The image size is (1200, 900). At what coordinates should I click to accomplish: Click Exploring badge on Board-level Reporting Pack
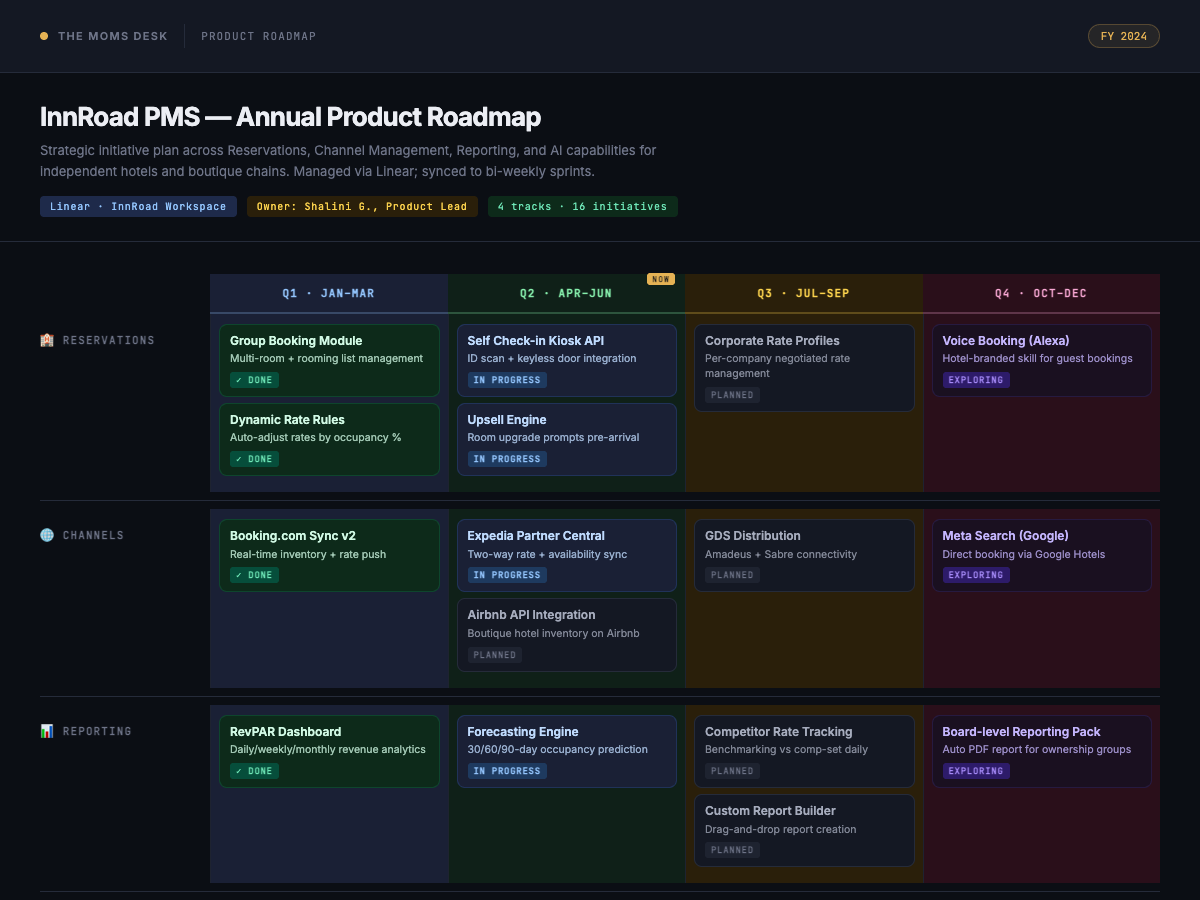pos(976,771)
